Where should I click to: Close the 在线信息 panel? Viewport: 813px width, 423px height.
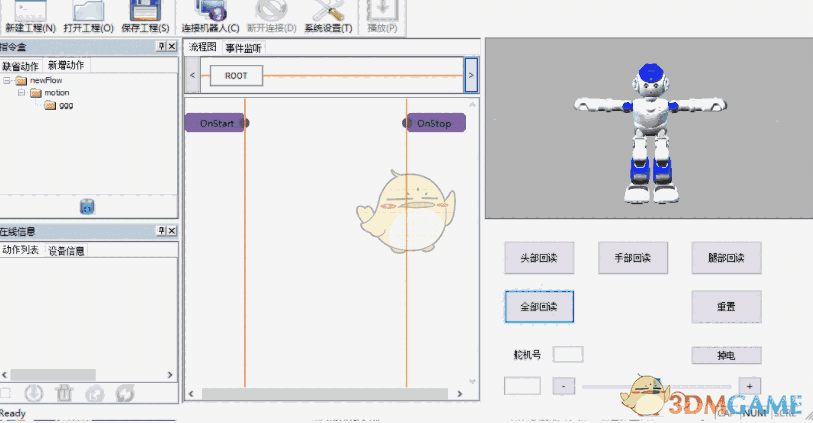tap(172, 231)
